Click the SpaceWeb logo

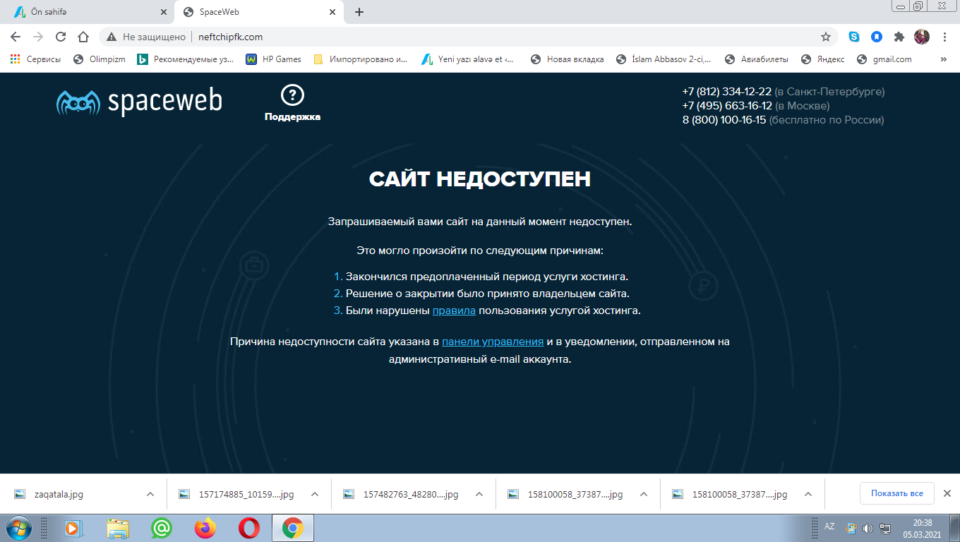(139, 101)
